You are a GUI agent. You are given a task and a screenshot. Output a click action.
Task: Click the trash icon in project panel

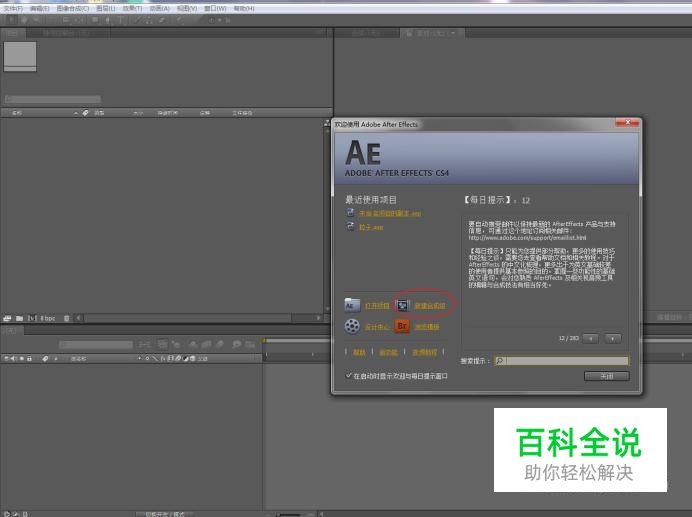tap(67, 318)
